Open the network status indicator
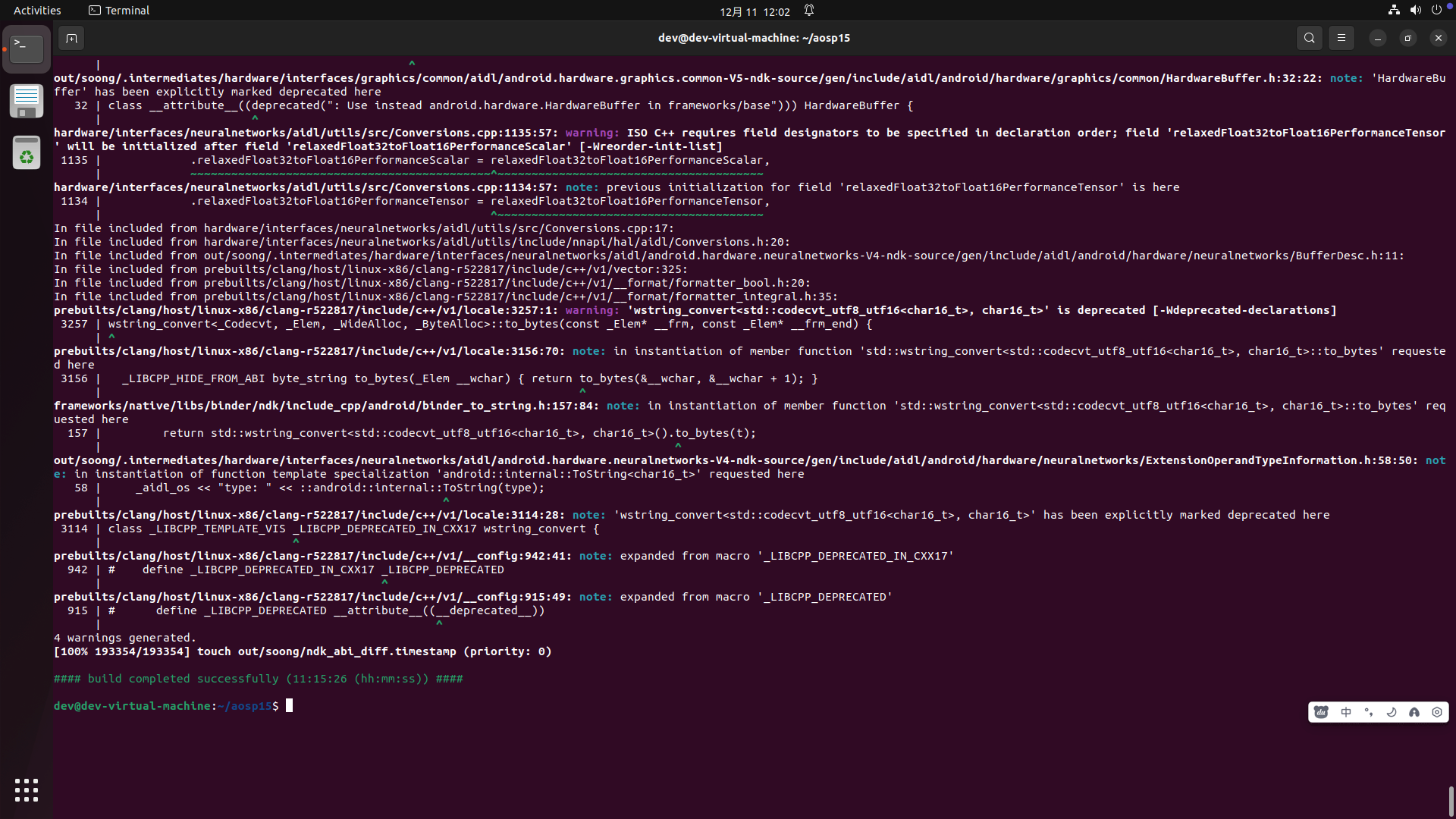 pos(1394,11)
